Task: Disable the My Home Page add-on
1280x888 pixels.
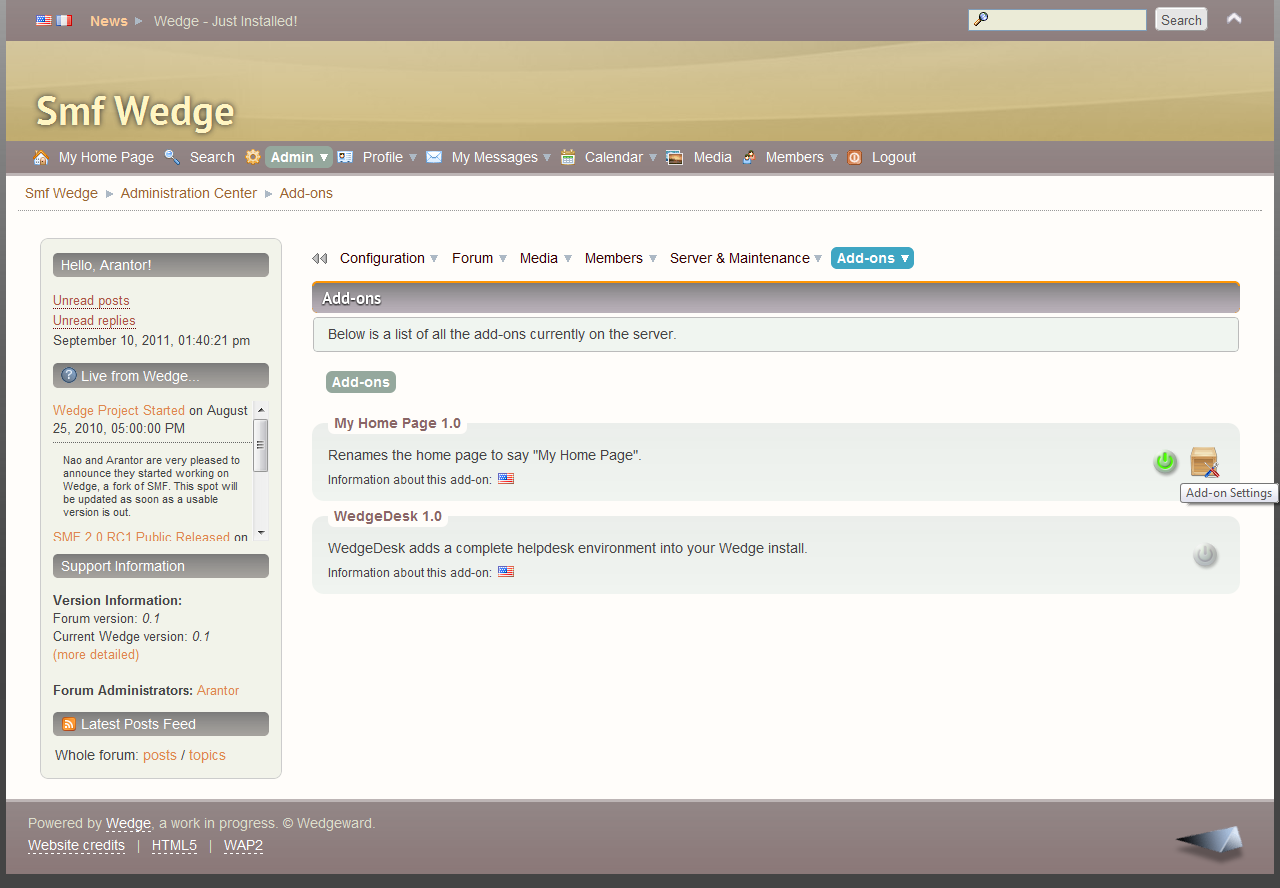Action: tap(1165, 462)
